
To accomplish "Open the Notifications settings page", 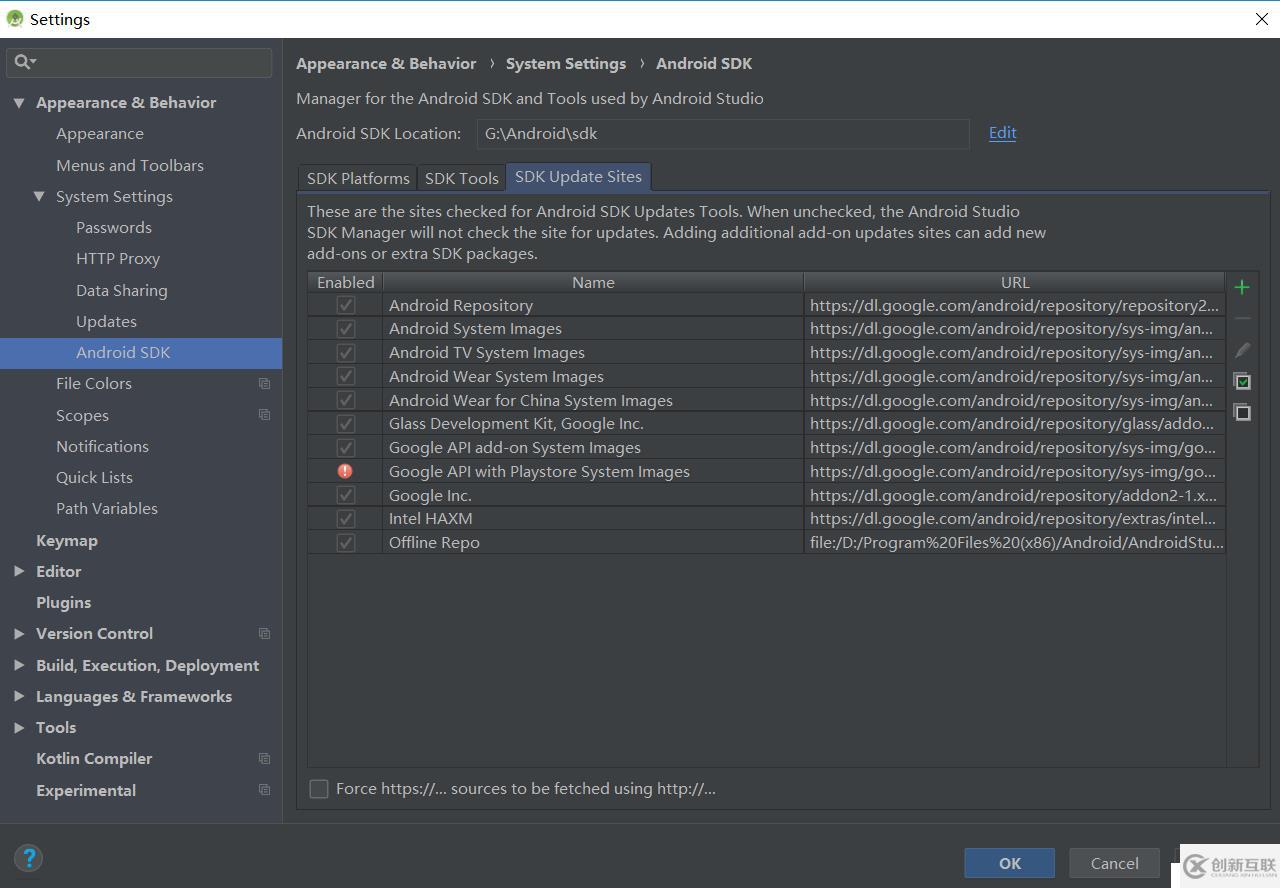I will point(102,446).
